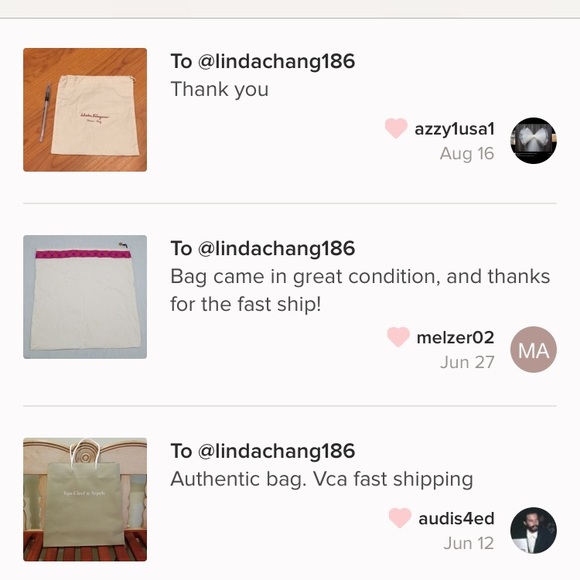Click the azzy1usa1 username
This screenshot has width=580, height=580.
pyautogui.click(x=454, y=129)
